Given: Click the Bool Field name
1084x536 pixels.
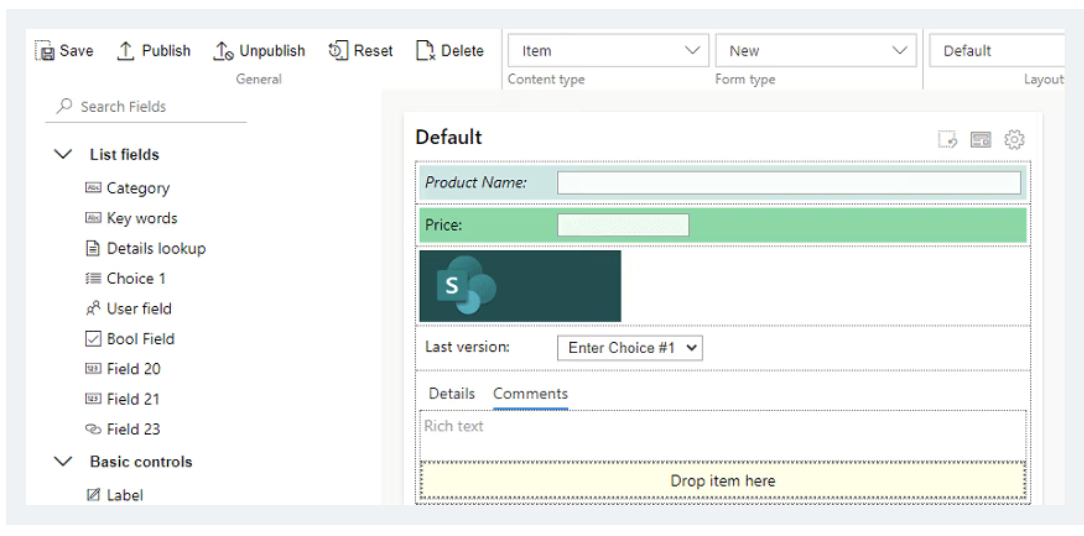Looking at the screenshot, I should [x=140, y=339].
